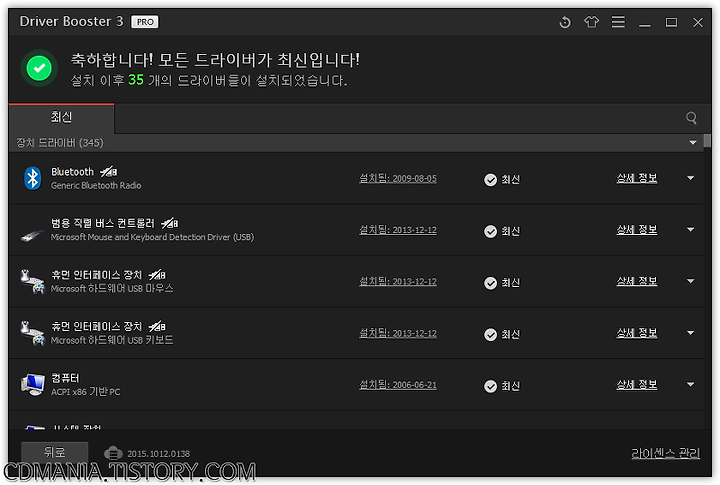Expand the Bluetooth row dropdown arrow
Viewport: 720px width, 485px height.
pyautogui.click(x=690, y=178)
